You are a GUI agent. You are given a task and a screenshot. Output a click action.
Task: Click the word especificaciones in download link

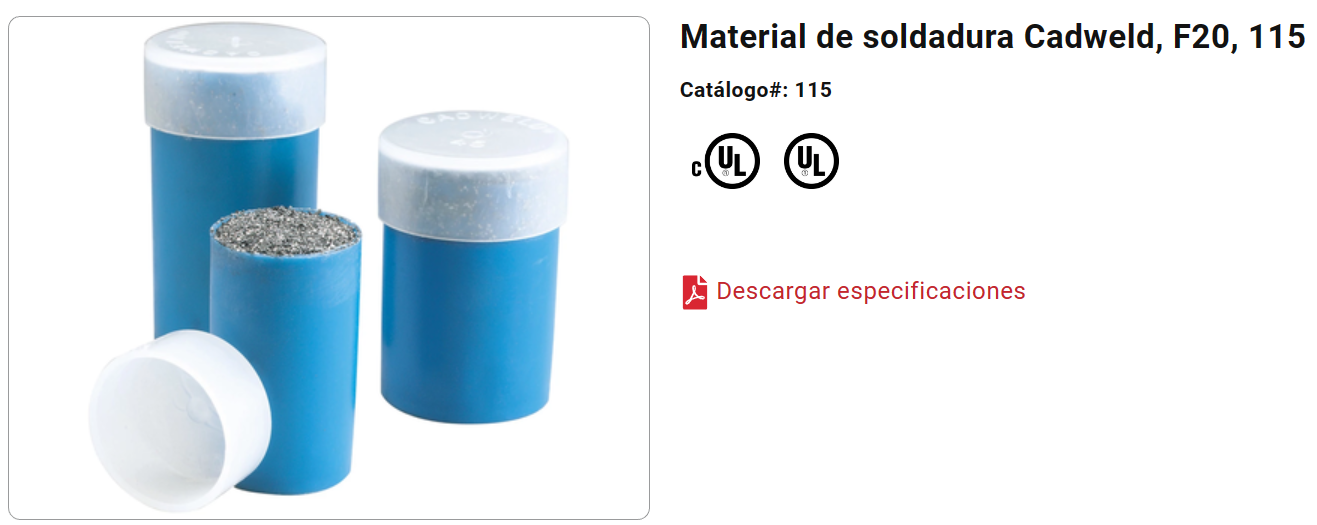(x=931, y=292)
